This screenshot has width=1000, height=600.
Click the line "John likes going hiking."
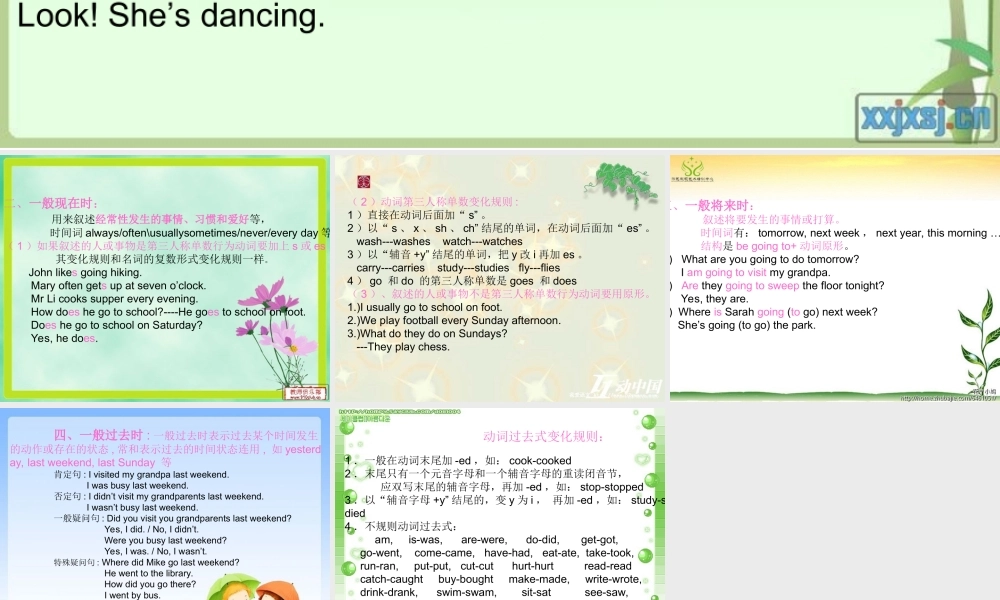(x=85, y=272)
